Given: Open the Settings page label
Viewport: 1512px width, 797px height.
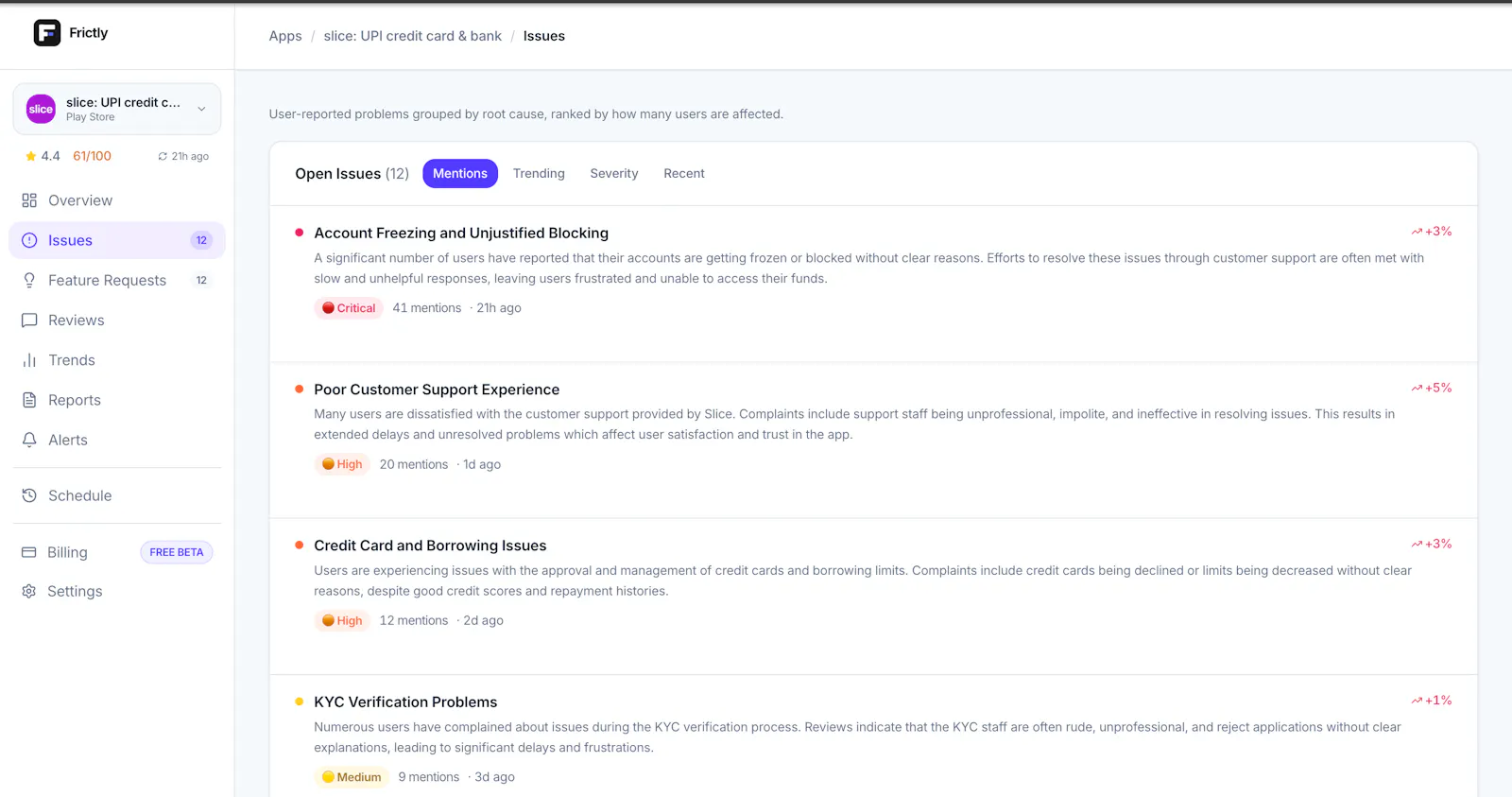Looking at the screenshot, I should click(x=75, y=591).
